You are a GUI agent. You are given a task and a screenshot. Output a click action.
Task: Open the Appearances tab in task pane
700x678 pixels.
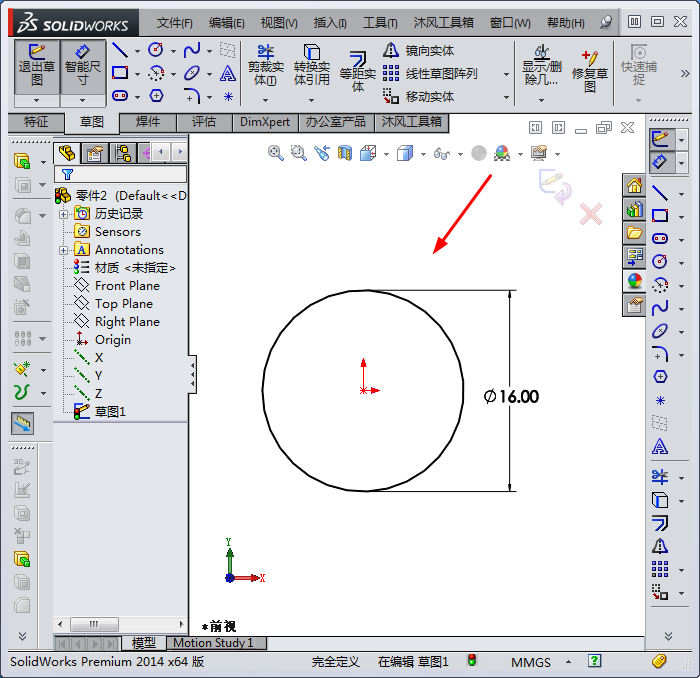pos(634,282)
